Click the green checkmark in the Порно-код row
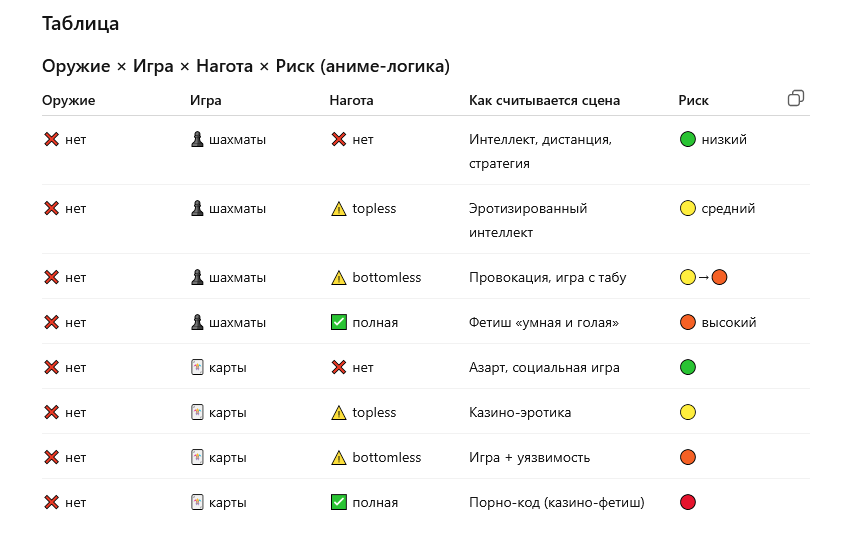This screenshot has width=846, height=556. [x=338, y=502]
